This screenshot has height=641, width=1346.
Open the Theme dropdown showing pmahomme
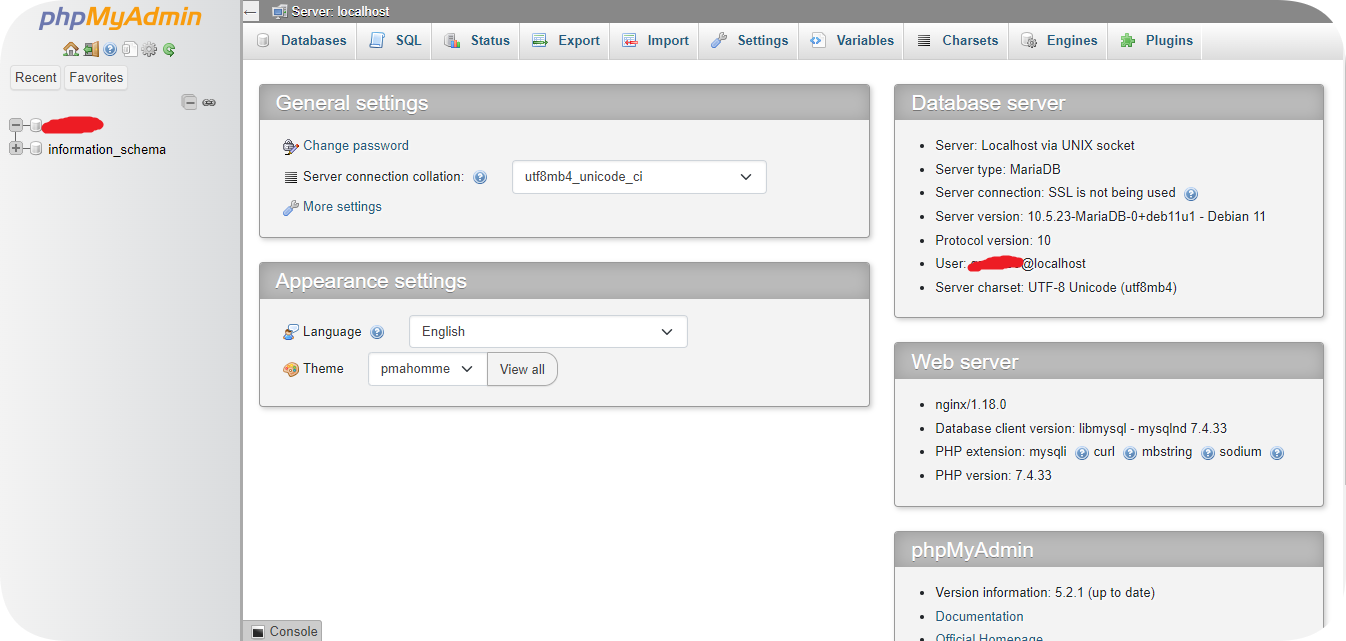click(427, 369)
